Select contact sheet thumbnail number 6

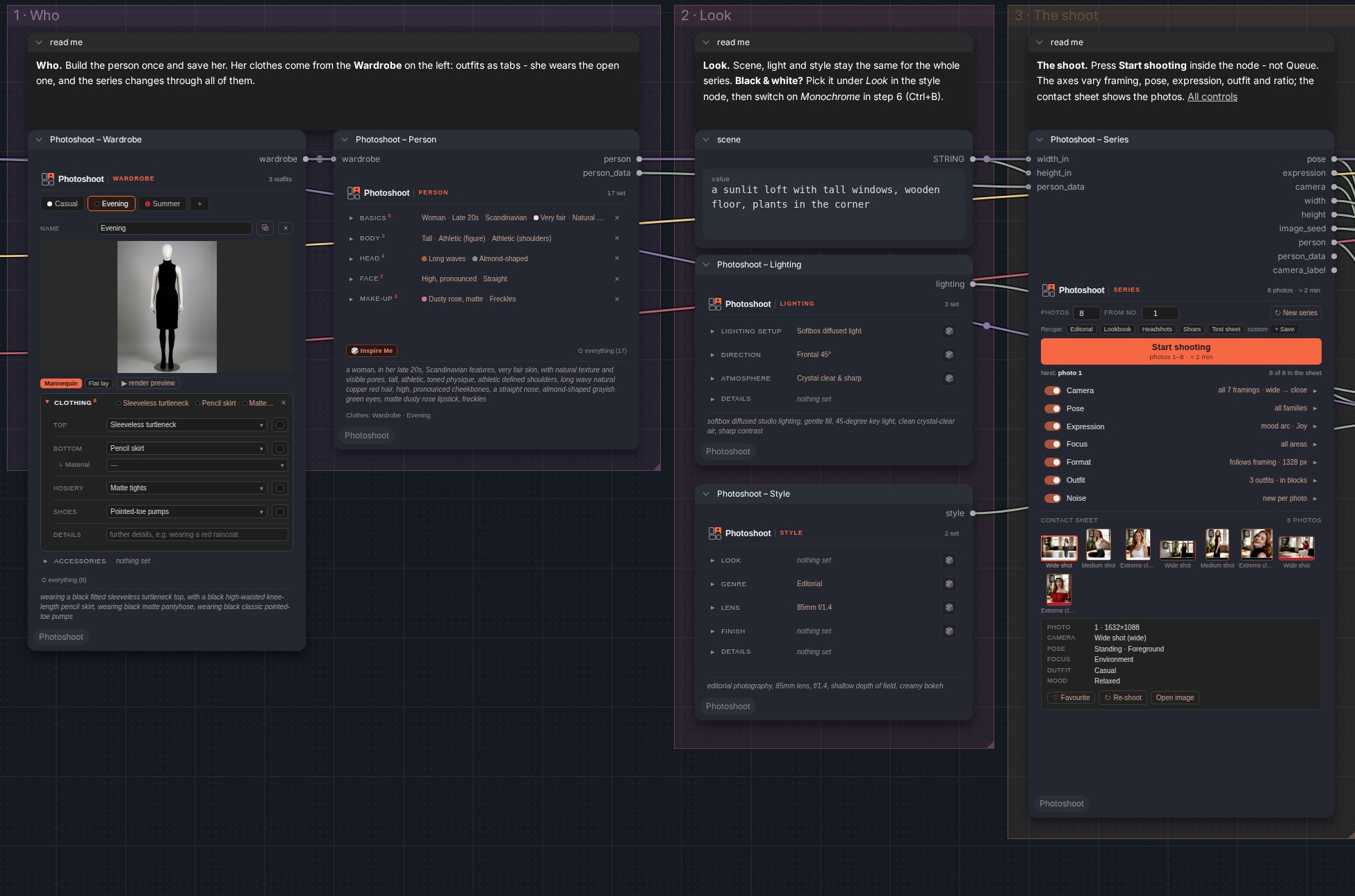pyautogui.click(x=1256, y=545)
